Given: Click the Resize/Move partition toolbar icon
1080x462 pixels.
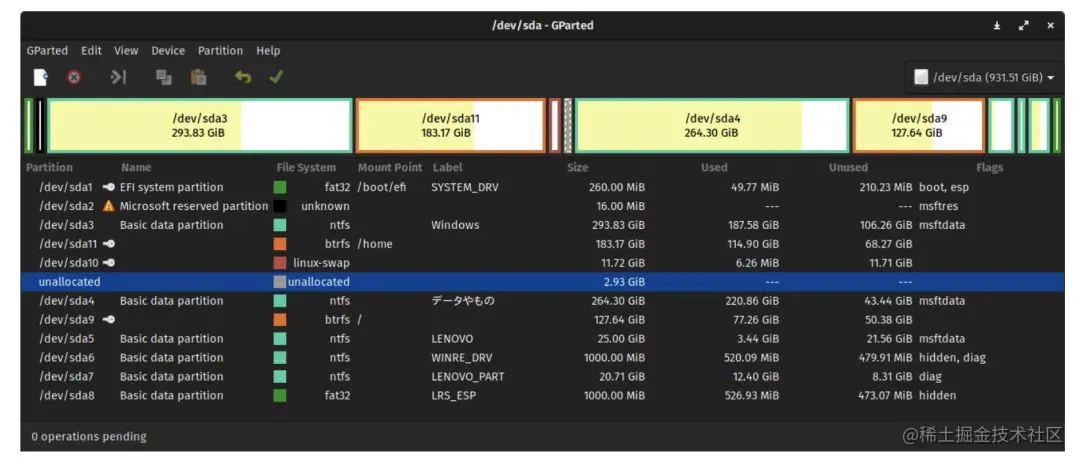Looking at the screenshot, I should 118,77.
